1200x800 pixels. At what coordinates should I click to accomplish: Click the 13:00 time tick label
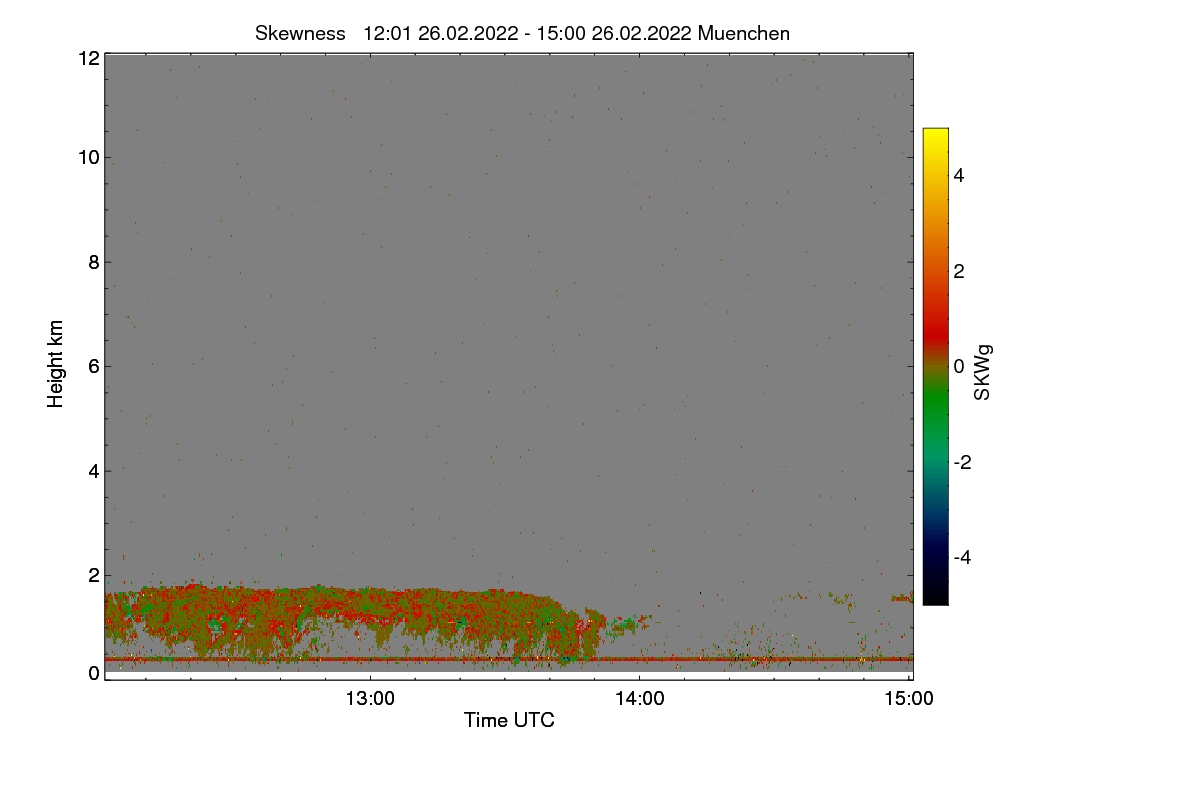[370, 699]
